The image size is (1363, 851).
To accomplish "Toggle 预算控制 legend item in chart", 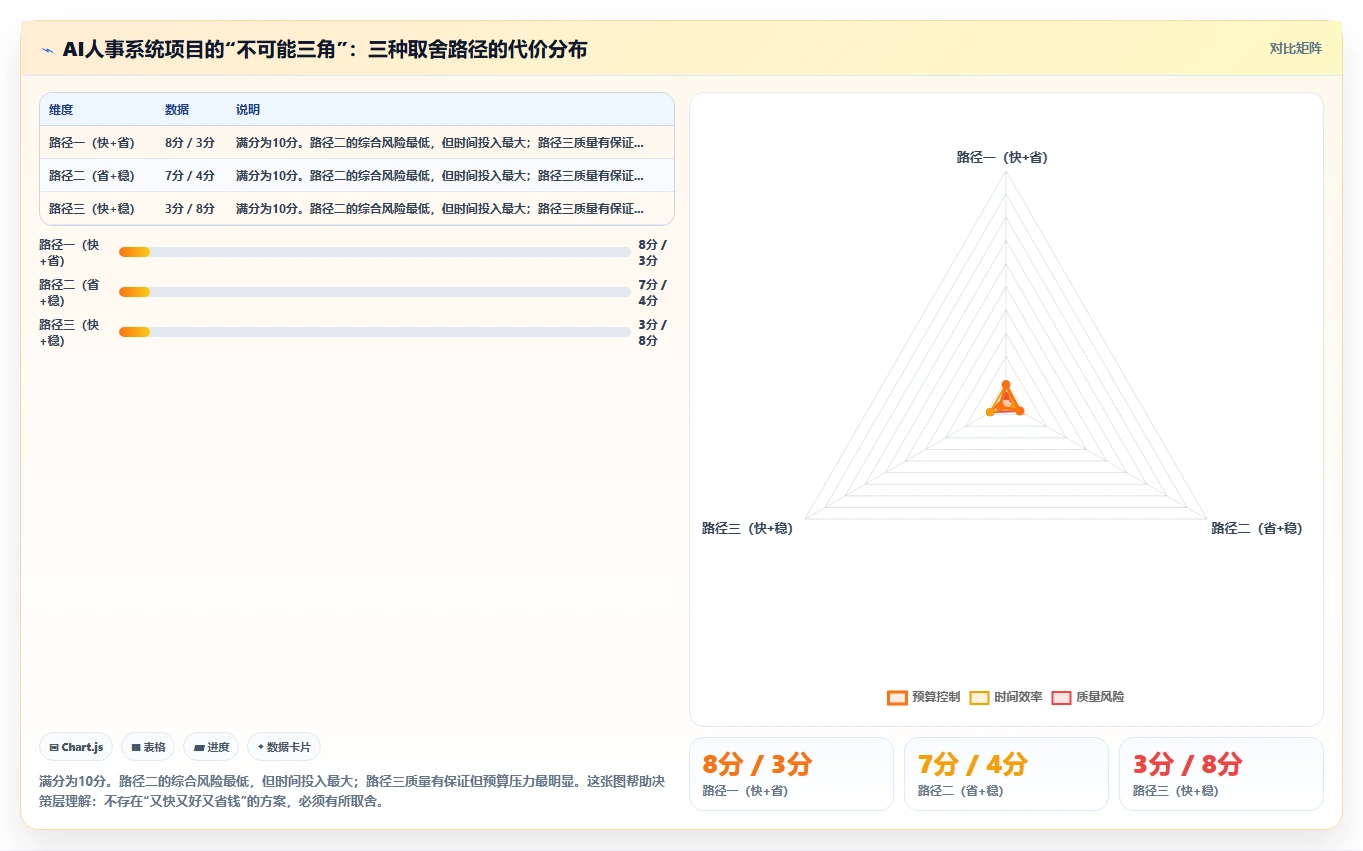I will tap(923, 697).
